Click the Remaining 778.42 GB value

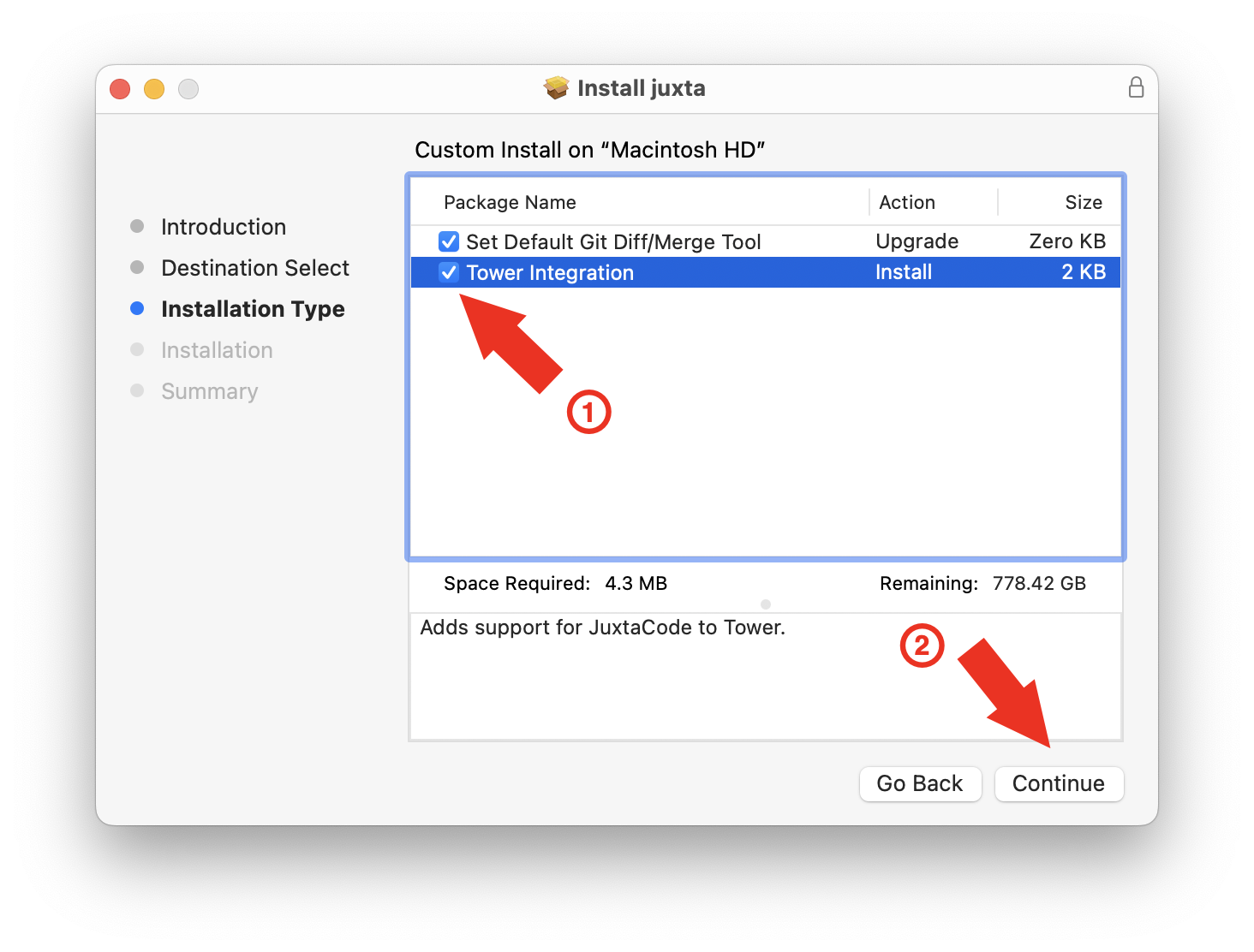(1039, 583)
